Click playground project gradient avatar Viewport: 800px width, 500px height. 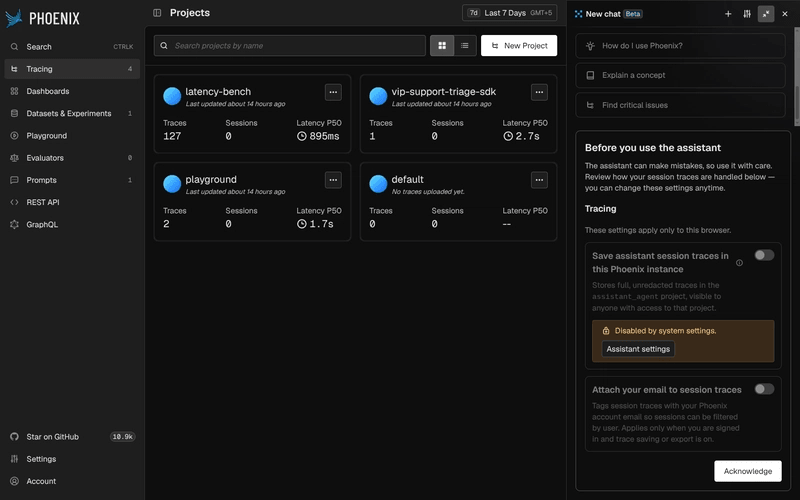tap(172, 184)
